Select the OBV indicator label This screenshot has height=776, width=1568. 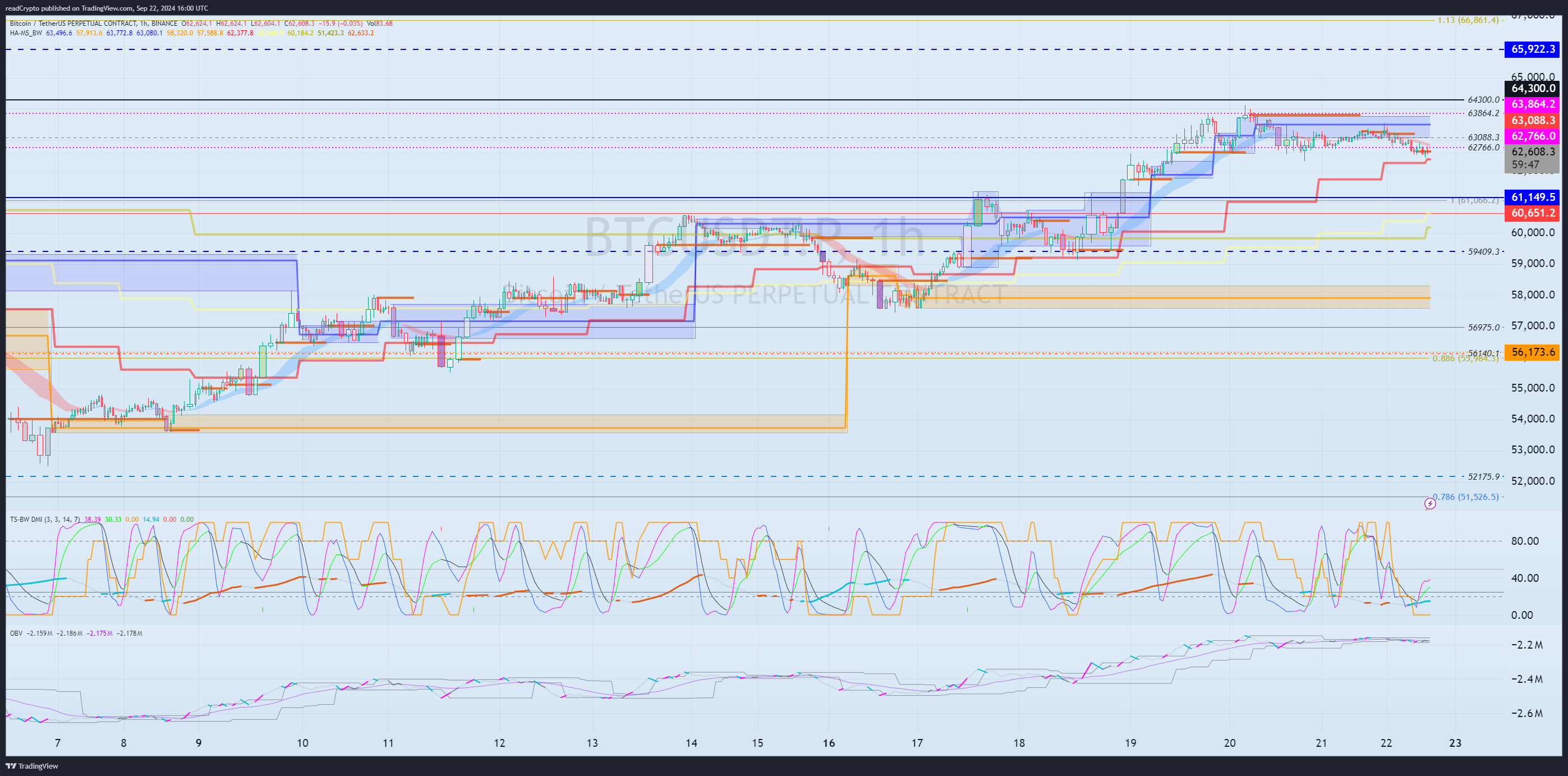(x=16, y=633)
